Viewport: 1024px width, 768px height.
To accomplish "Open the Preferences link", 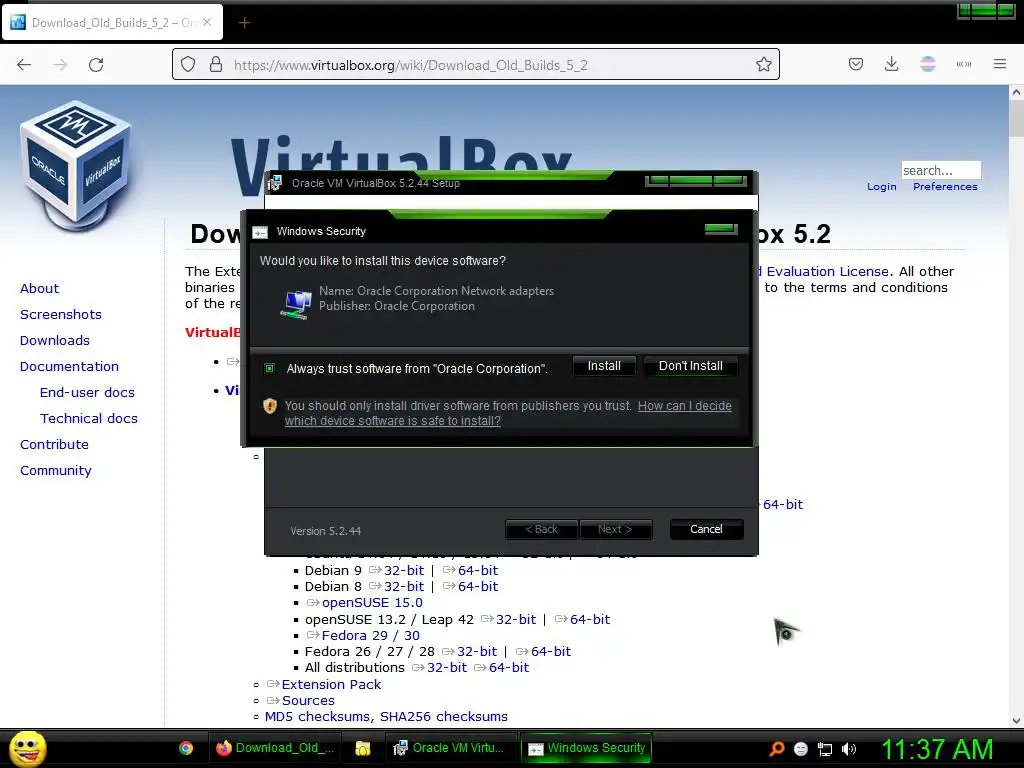I will tap(945, 187).
